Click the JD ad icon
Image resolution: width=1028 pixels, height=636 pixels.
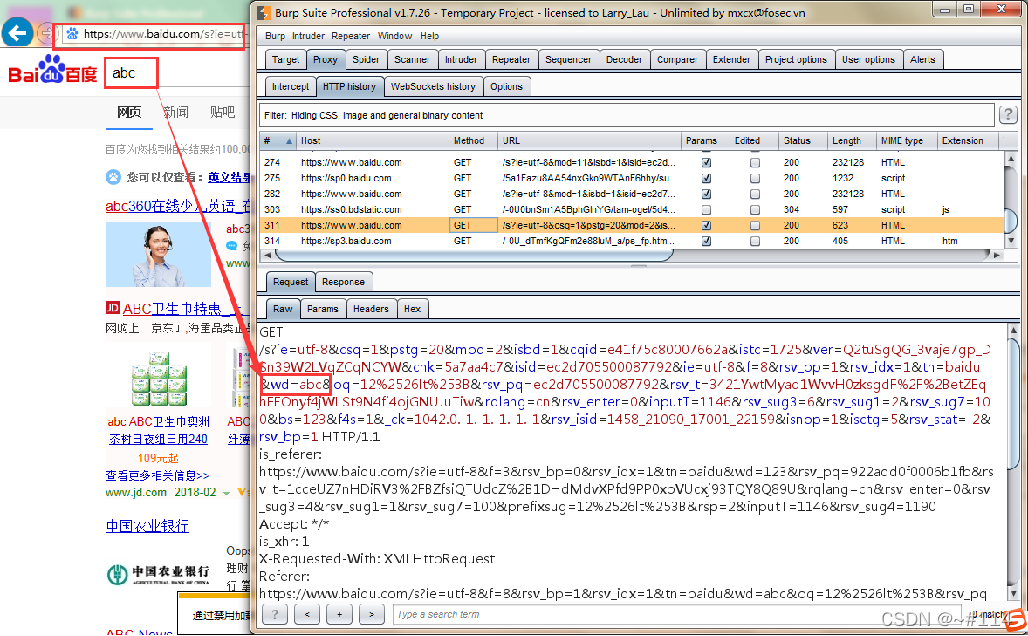[x=113, y=308]
